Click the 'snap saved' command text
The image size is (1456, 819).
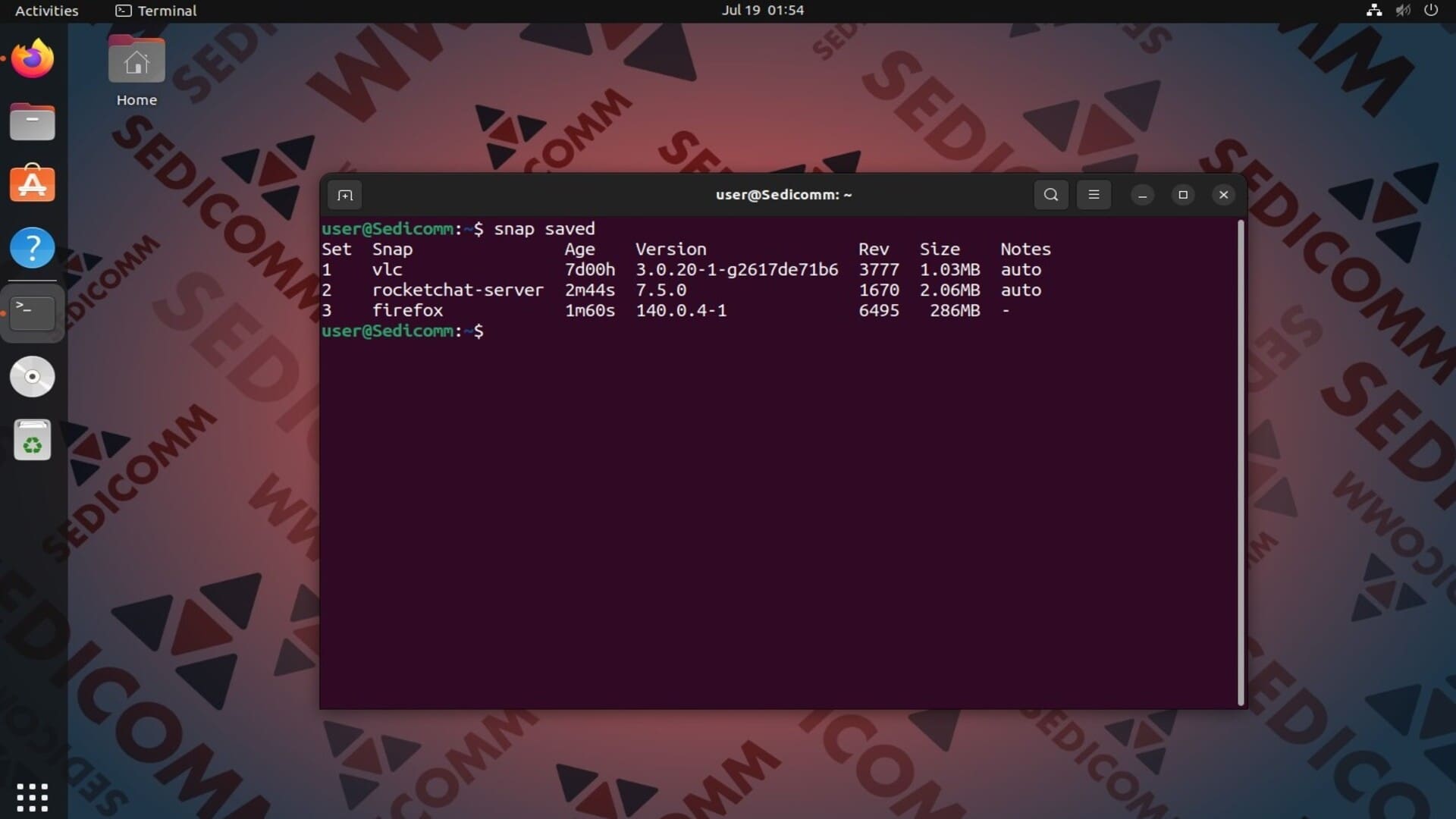544,229
